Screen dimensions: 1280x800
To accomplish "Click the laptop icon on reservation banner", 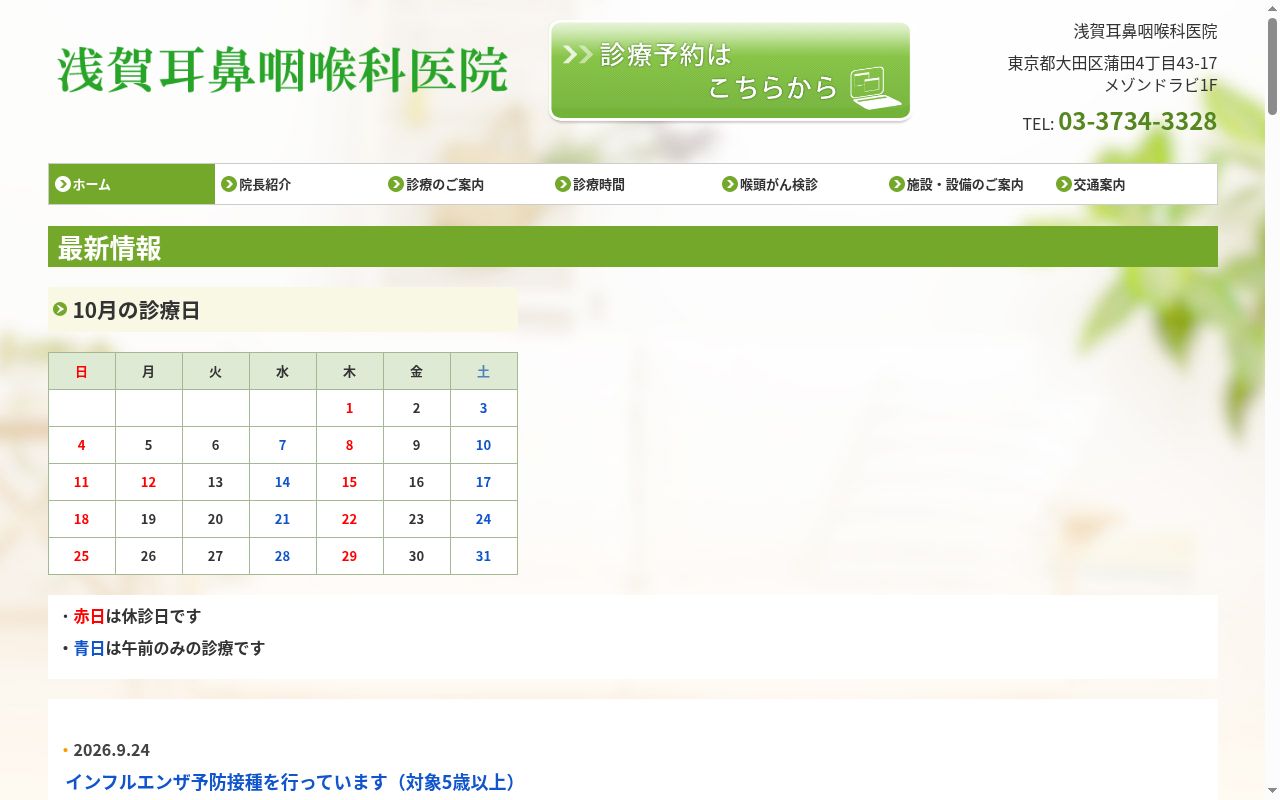I will click(x=876, y=88).
